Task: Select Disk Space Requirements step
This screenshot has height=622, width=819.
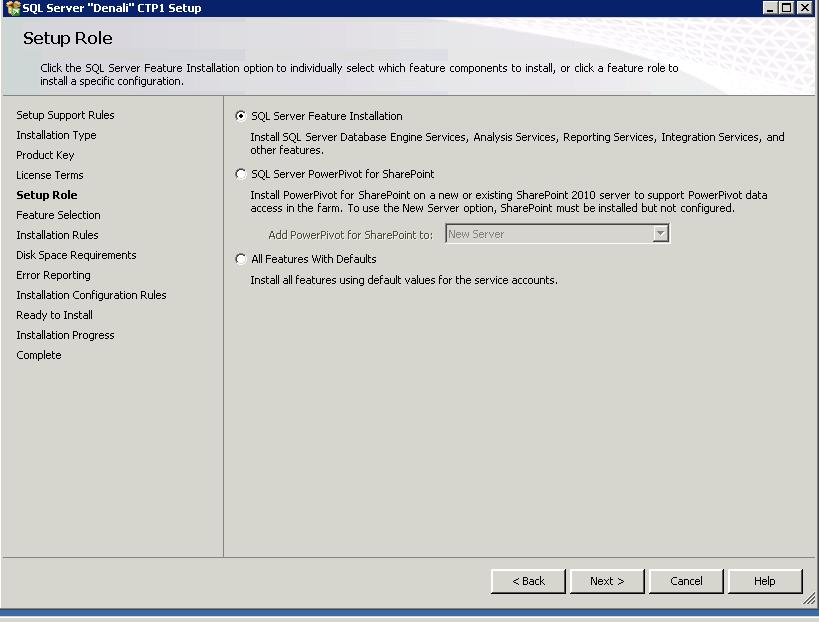Action: tap(76, 255)
